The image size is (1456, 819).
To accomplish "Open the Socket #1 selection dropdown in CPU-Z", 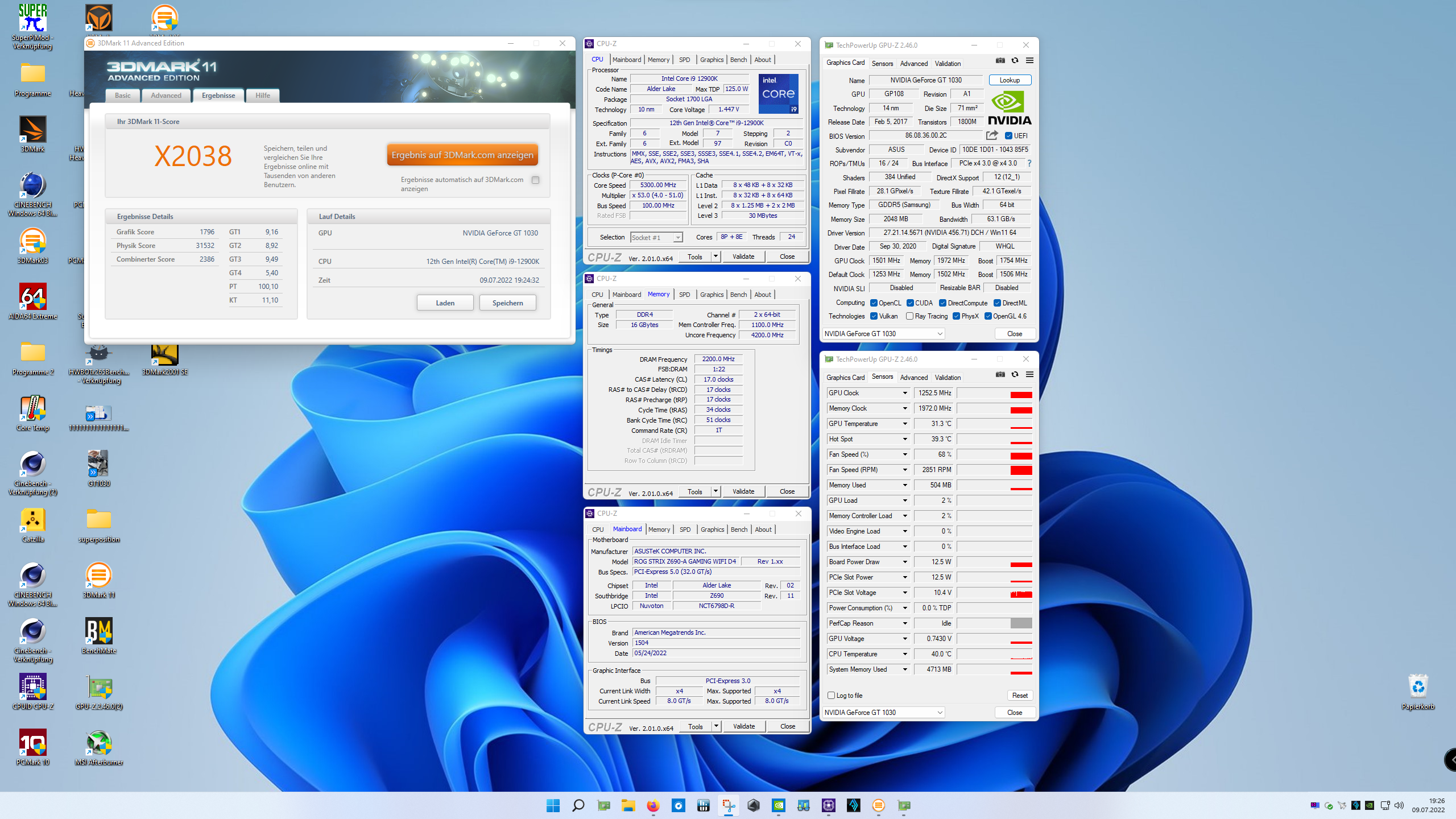I will click(656, 238).
